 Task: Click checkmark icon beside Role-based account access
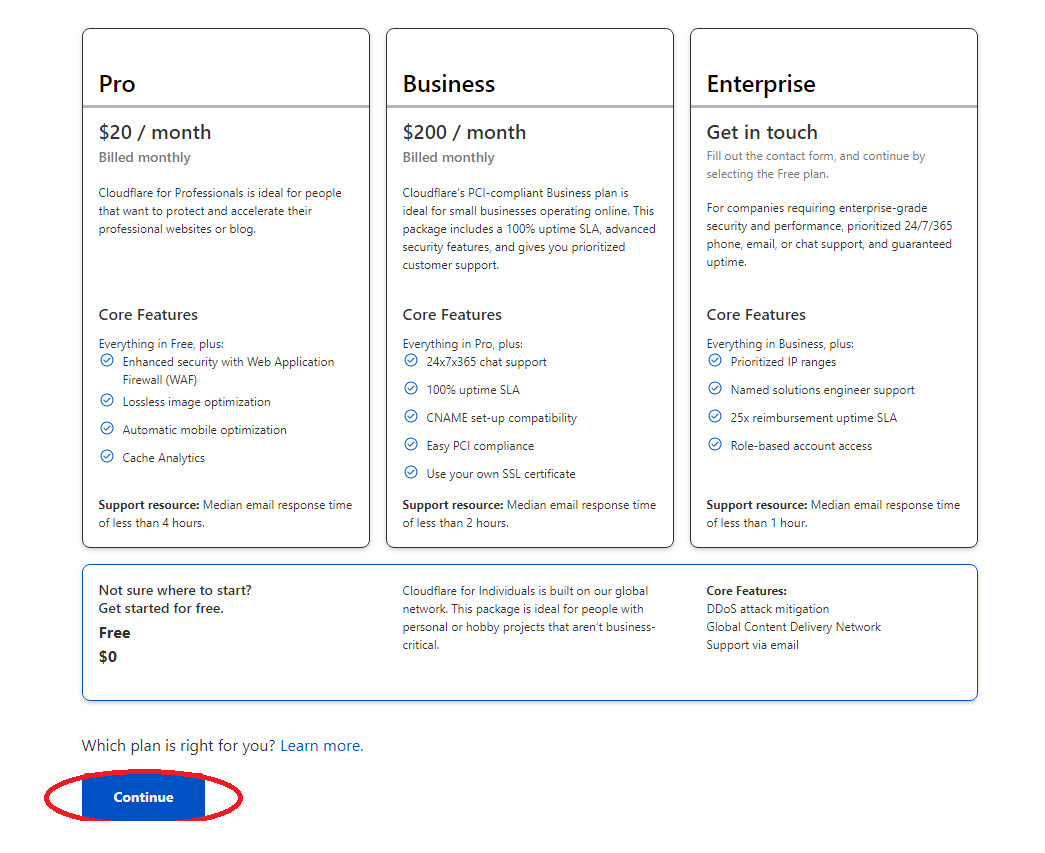[x=715, y=444]
